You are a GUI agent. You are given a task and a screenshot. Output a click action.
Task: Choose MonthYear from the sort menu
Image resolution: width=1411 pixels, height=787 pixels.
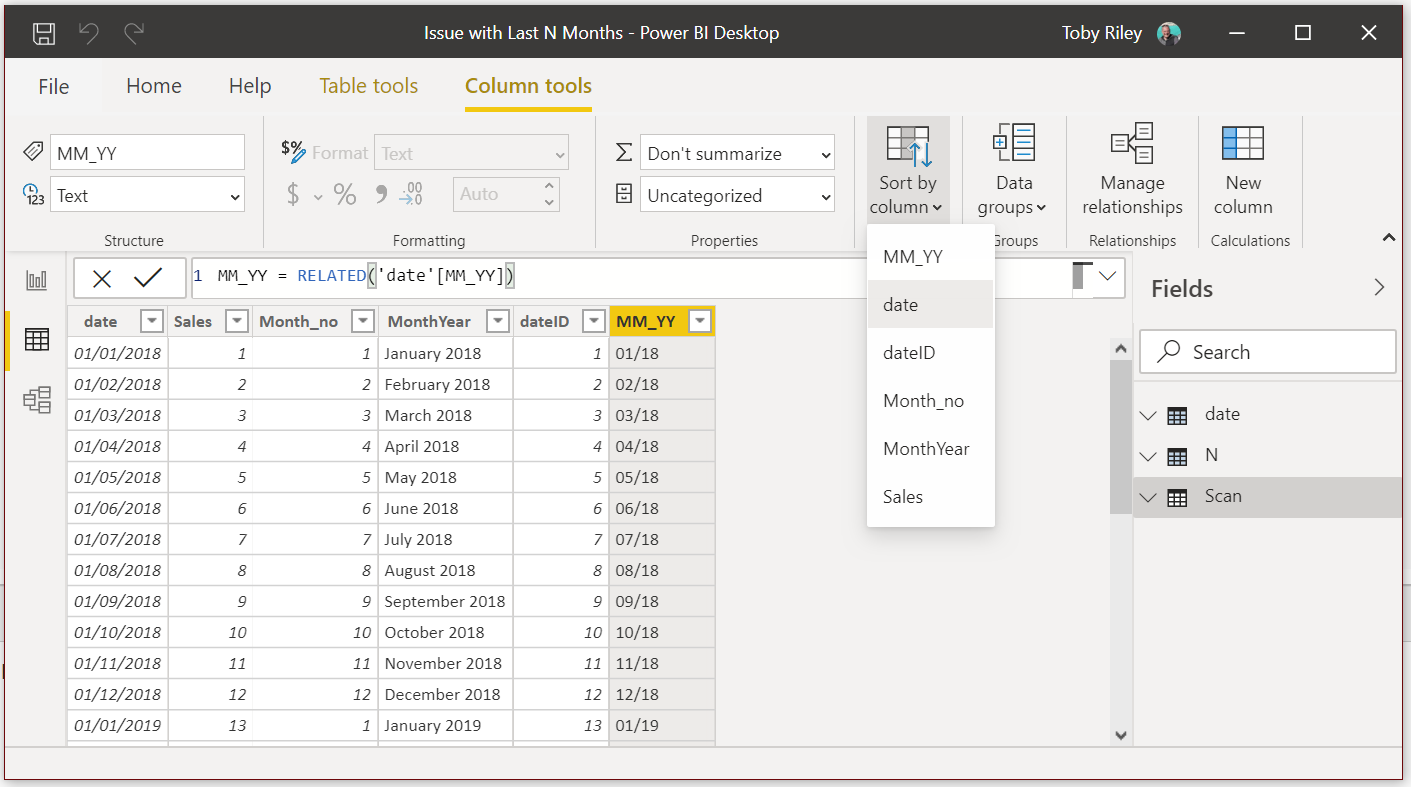tap(926, 449)
